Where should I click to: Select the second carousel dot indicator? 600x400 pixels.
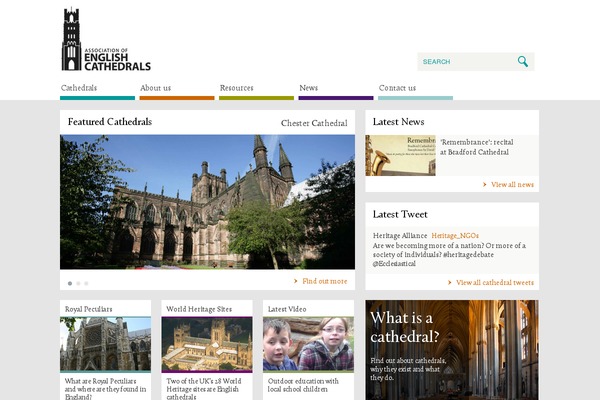pos(78,284)
